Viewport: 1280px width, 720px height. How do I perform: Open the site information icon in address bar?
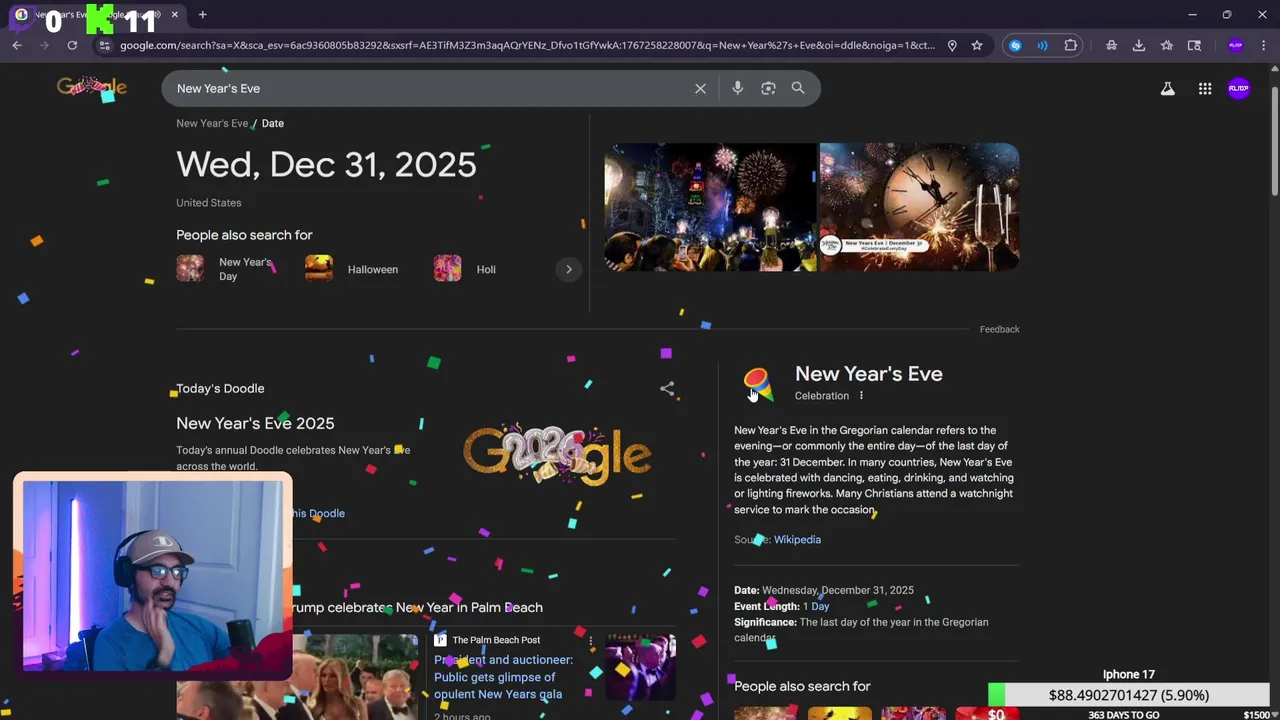click(x=105, y=45)
